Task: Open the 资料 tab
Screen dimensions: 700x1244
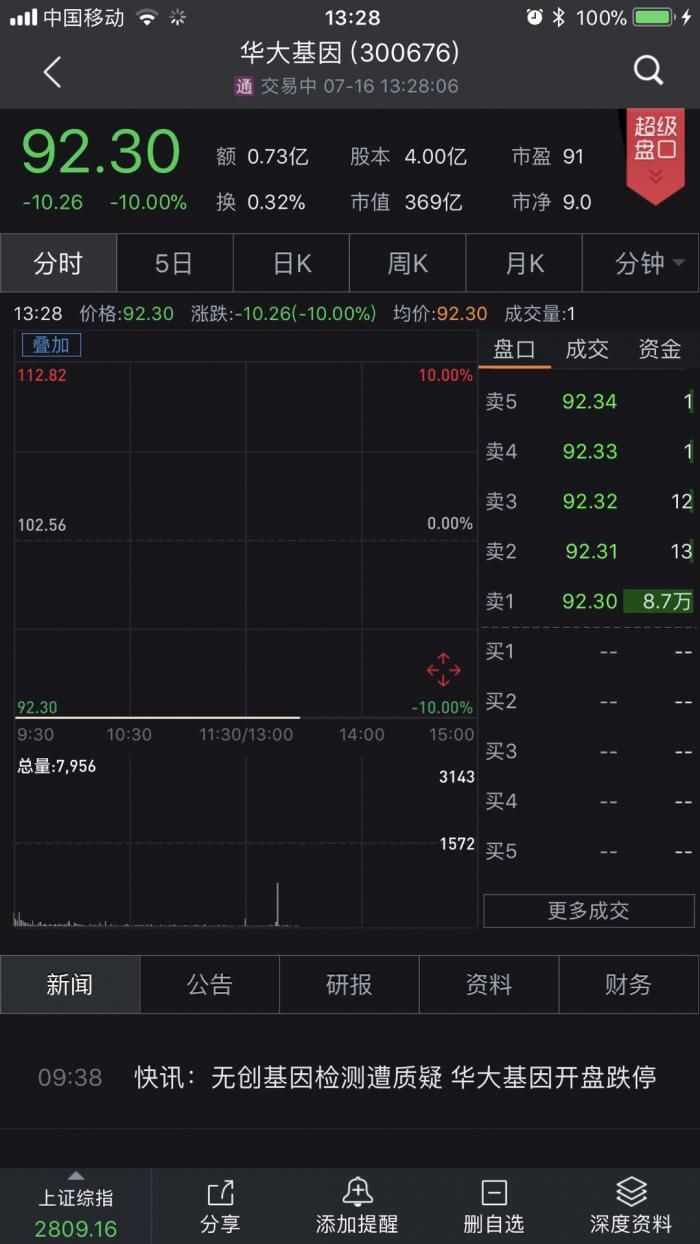Action: [x=489, y=984]
